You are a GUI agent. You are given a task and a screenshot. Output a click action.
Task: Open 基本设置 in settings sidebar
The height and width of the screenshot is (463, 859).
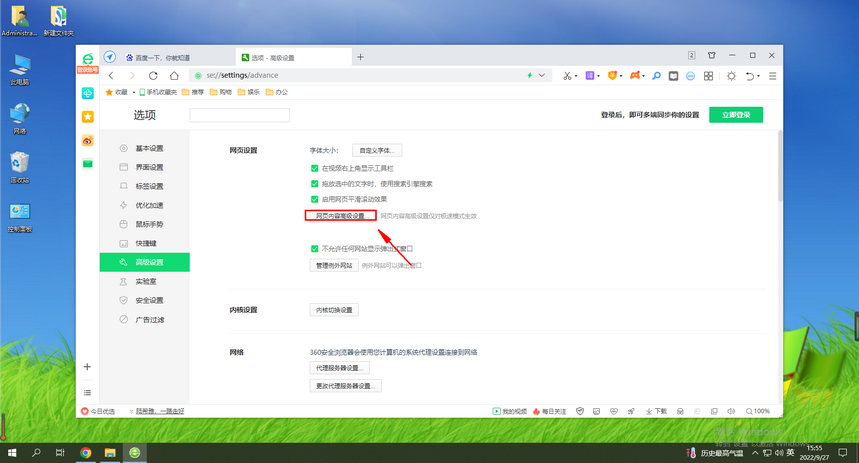(x=145, y=148)
